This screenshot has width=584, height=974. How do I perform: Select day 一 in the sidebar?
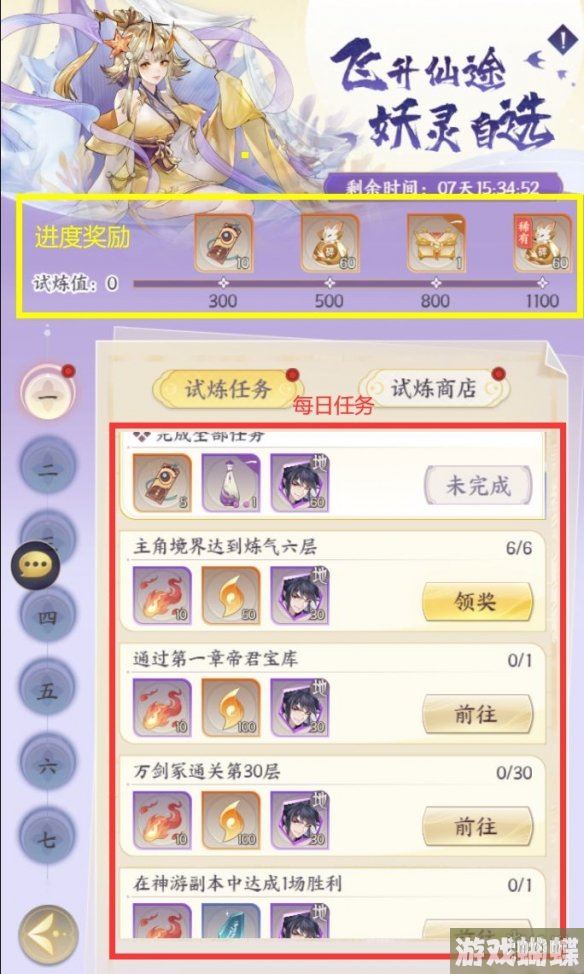pyautogui.click(x=48, y=393)
